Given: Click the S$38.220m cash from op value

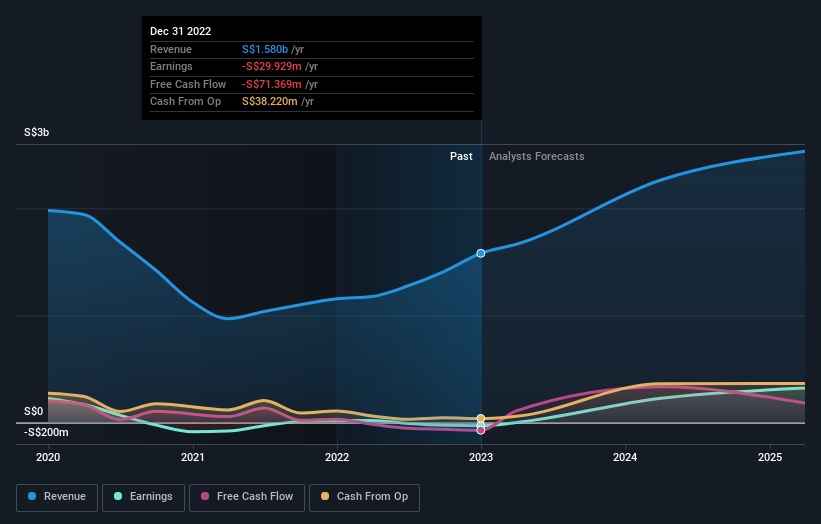Looking at the screenshot, I should pos(270,102).
